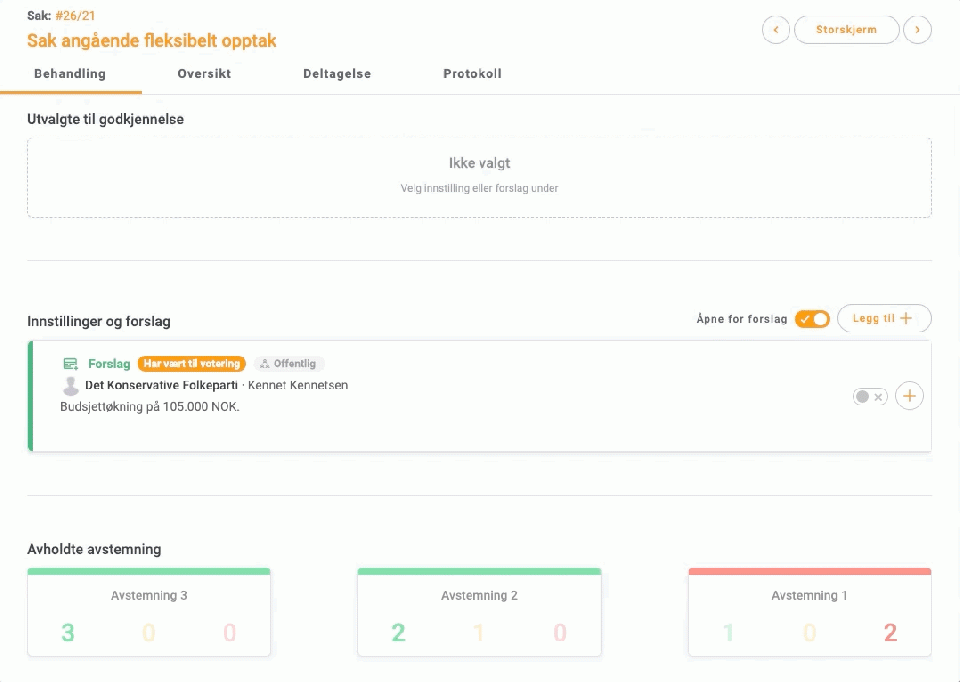
Task: Click Kennet Kennetsen's avatar icon
Action: pos(71,386)
